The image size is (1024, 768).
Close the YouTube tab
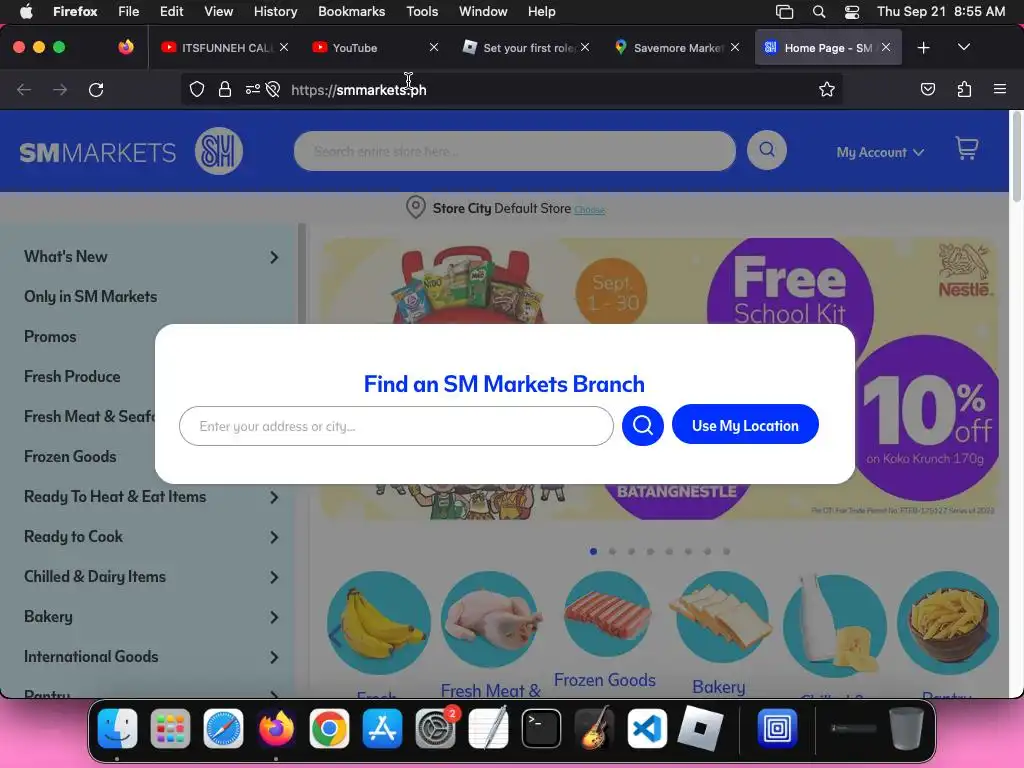click(434, 47)
